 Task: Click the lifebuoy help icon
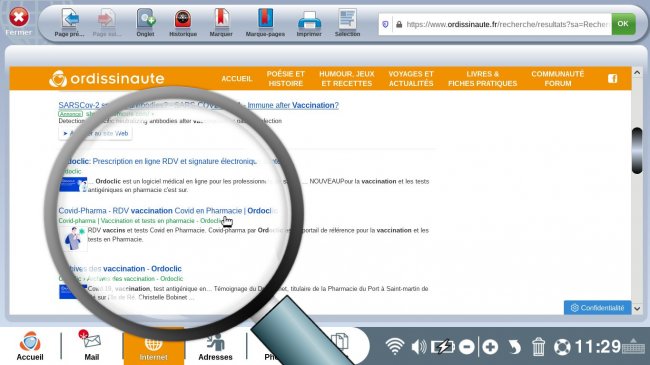[x=562, y=347]
